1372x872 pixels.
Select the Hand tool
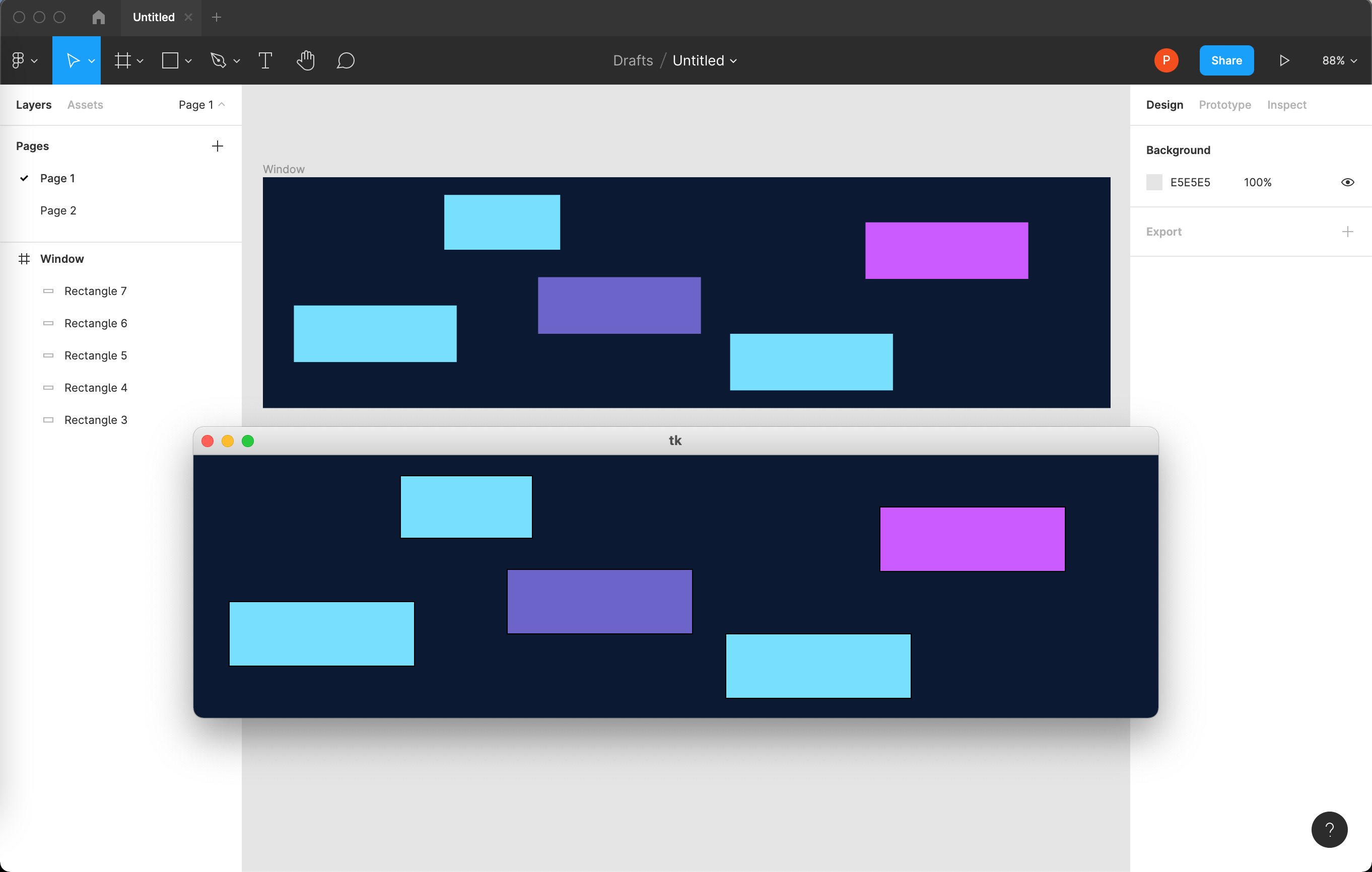click(x=305, y=60)
